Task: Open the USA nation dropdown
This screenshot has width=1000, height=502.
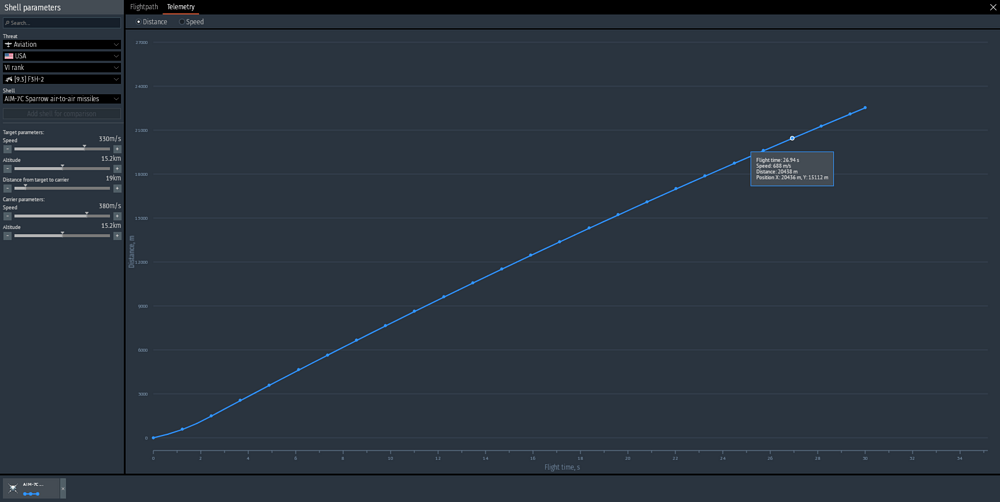Action: (x=62, y=56)
